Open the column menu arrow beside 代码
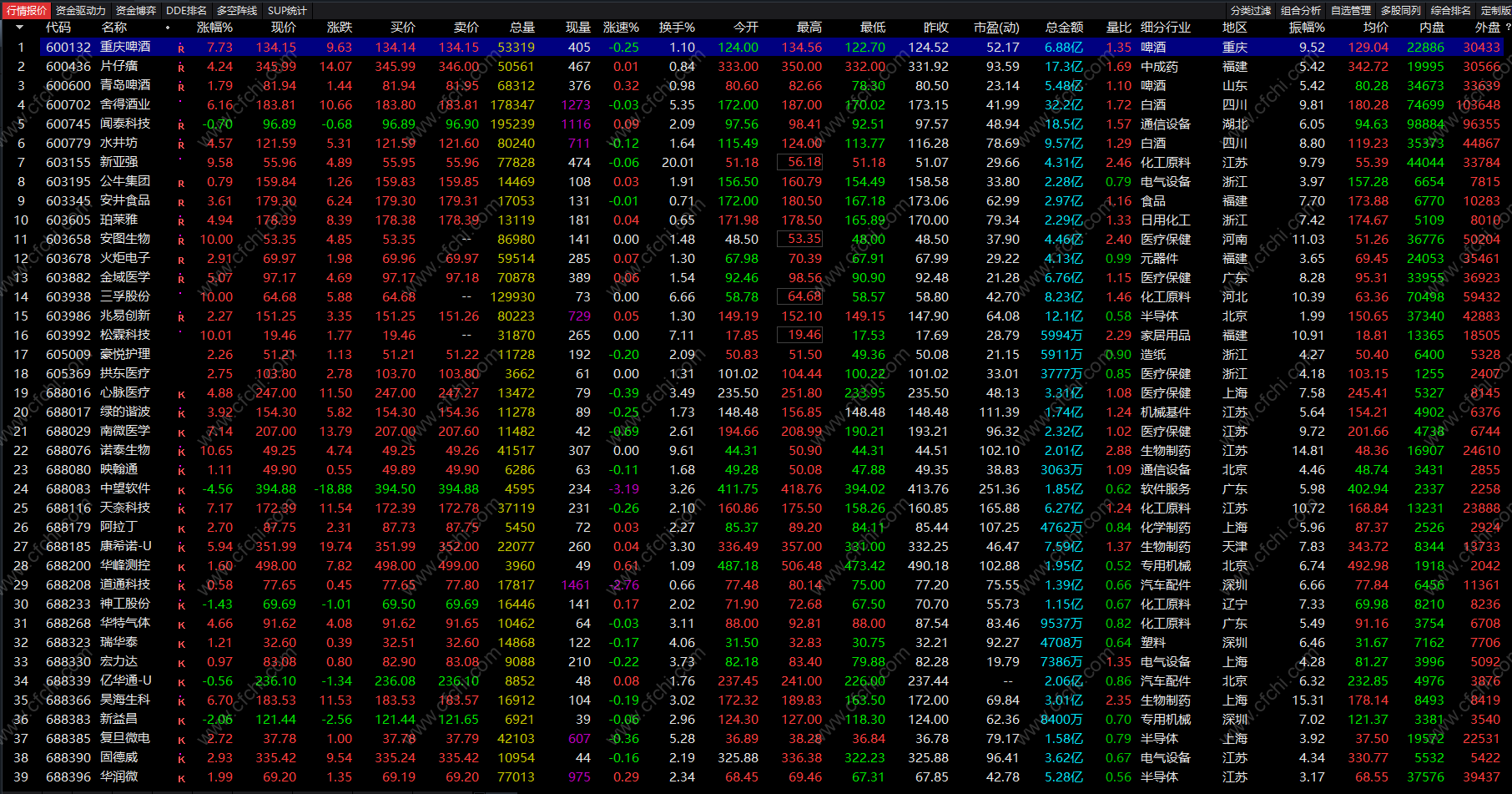 point(19,28)
